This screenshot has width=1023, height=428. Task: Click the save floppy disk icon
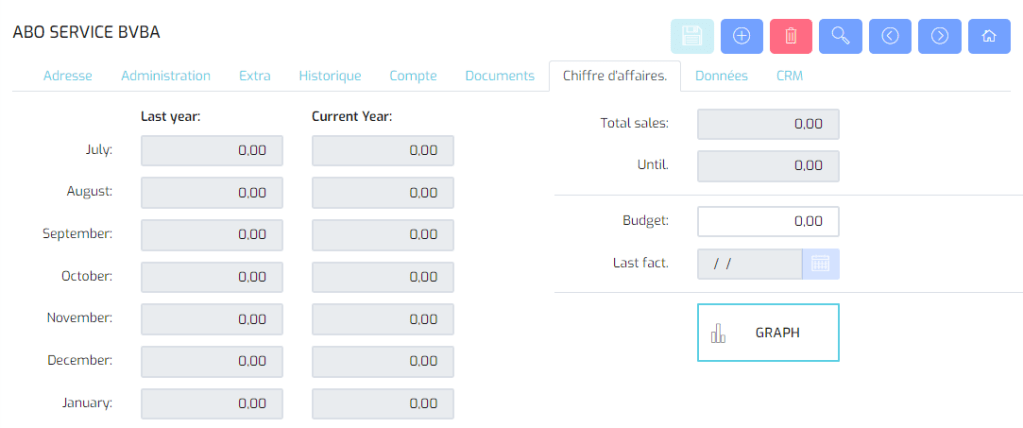[x=692, y=36]
